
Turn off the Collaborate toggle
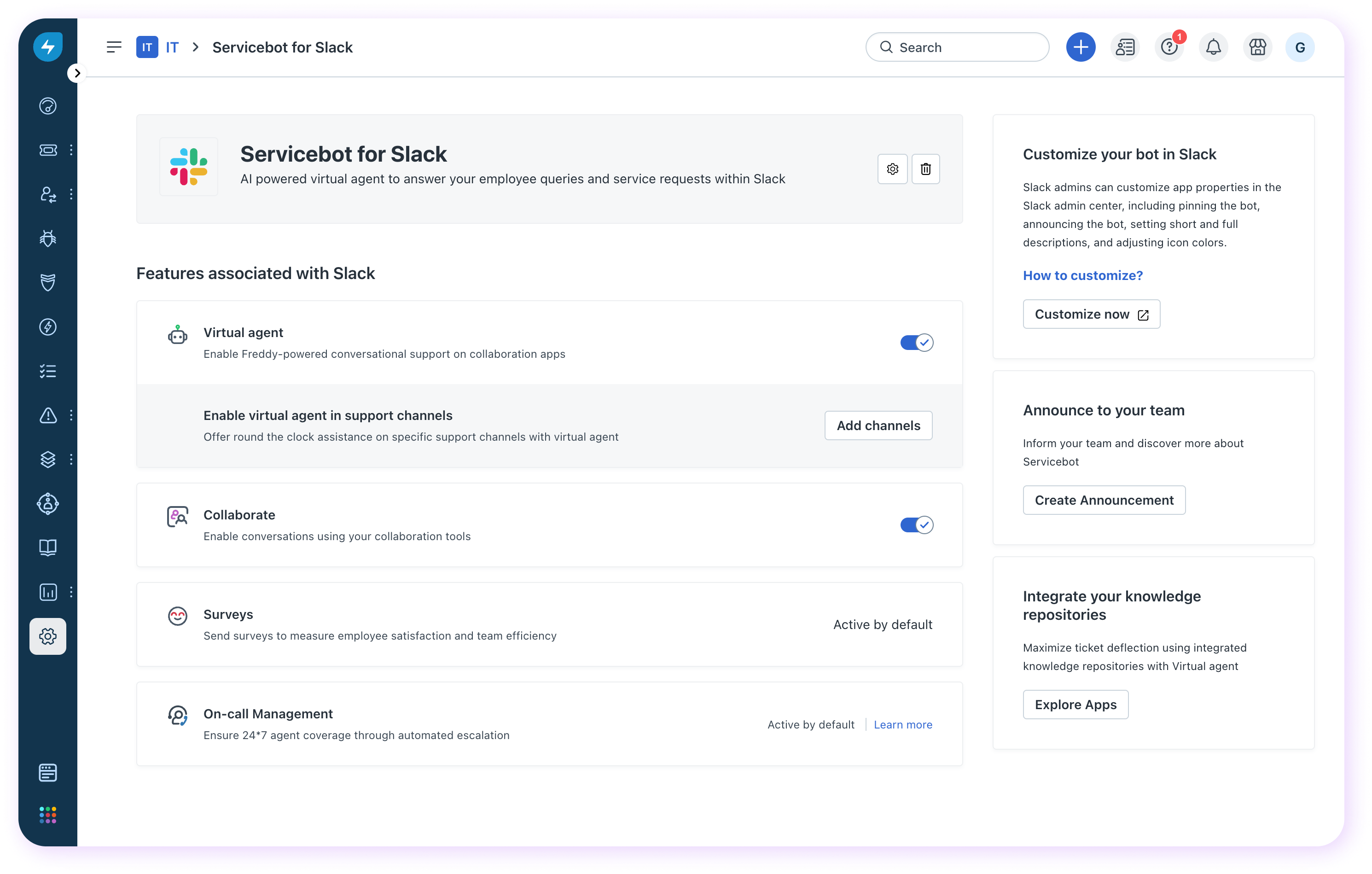pos(916,525)
